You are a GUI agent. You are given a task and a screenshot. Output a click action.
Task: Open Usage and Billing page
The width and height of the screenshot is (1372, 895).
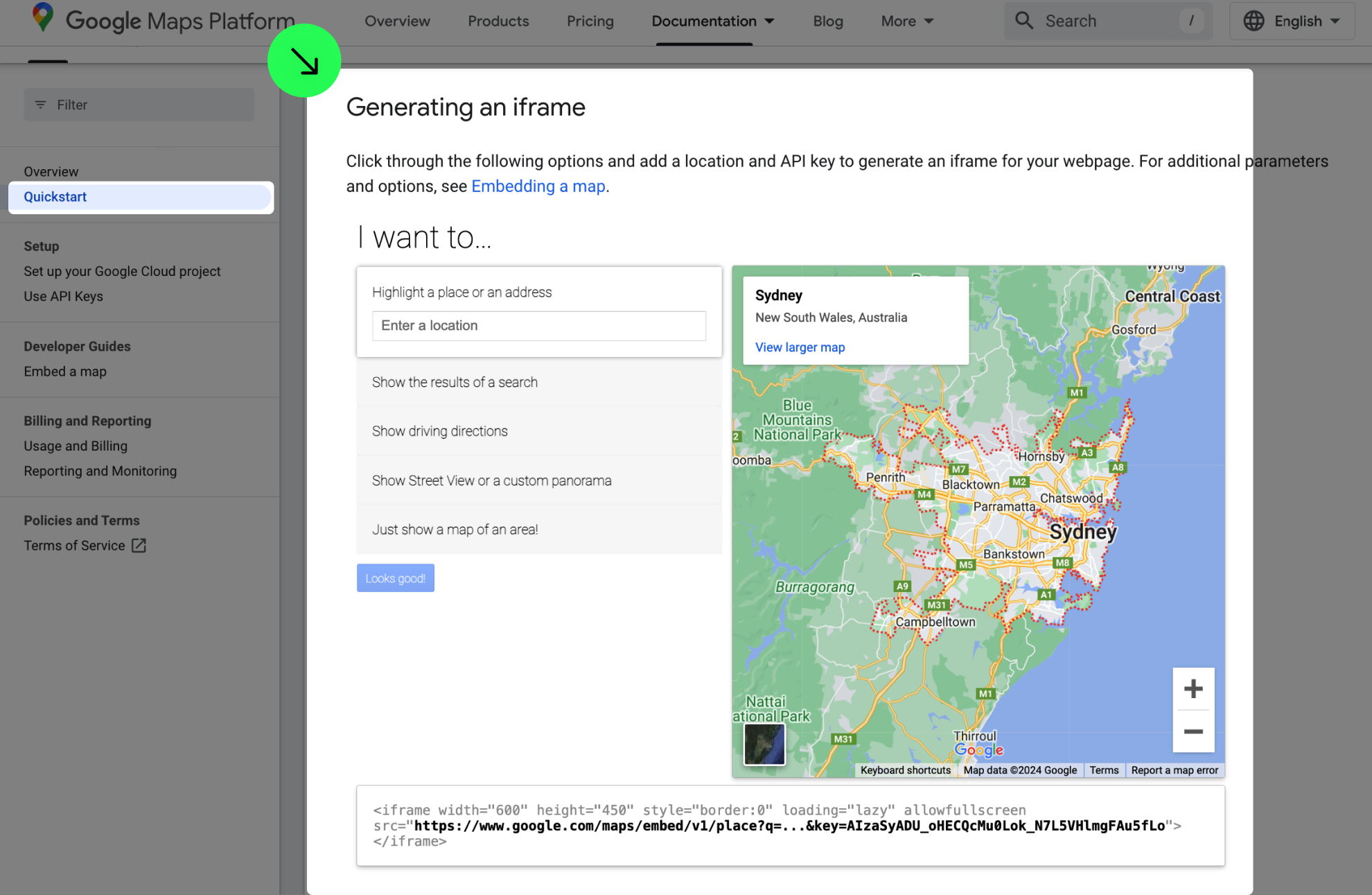(76, 446)
